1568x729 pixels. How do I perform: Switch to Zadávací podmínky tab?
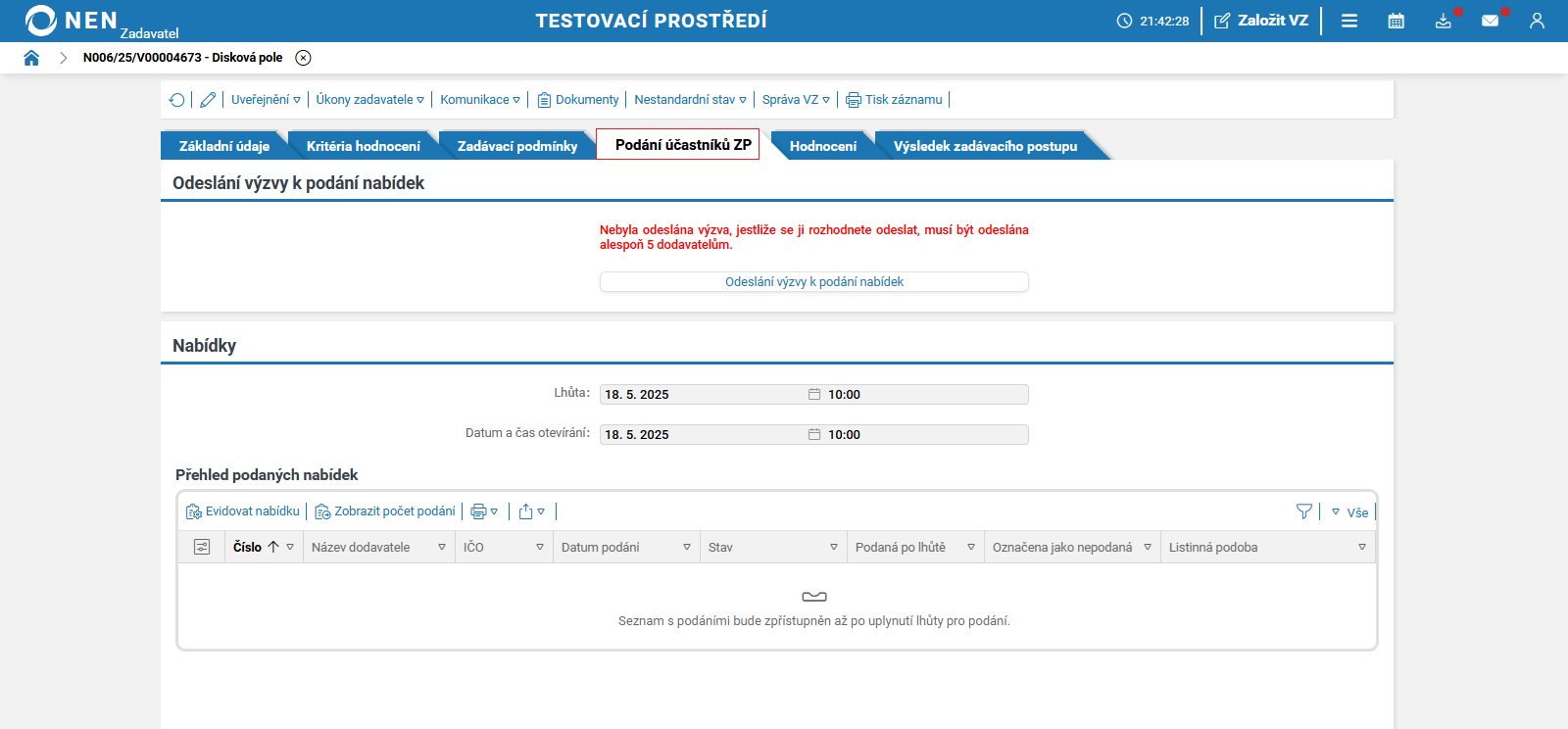[517, 146]
